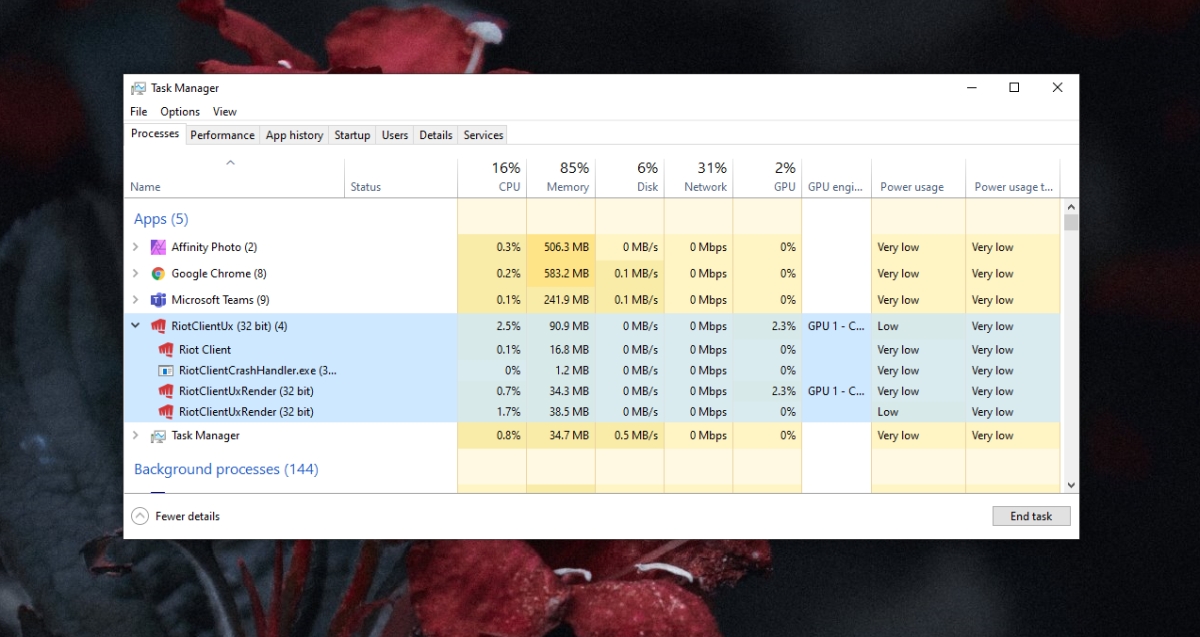1200x637 pixels.
Task: Collapse the RiotClientUx process group
Action: 136,326
